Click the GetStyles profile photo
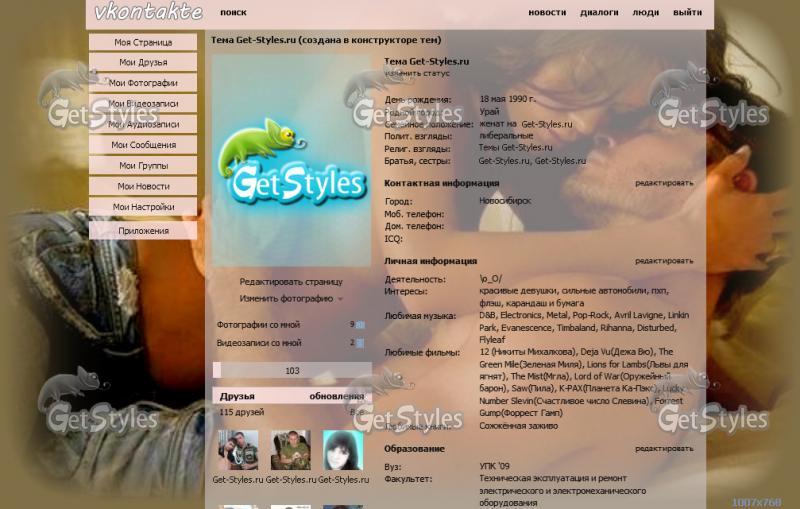The width and height of the screenshot is (800, 509). click(x=292, y=161)
